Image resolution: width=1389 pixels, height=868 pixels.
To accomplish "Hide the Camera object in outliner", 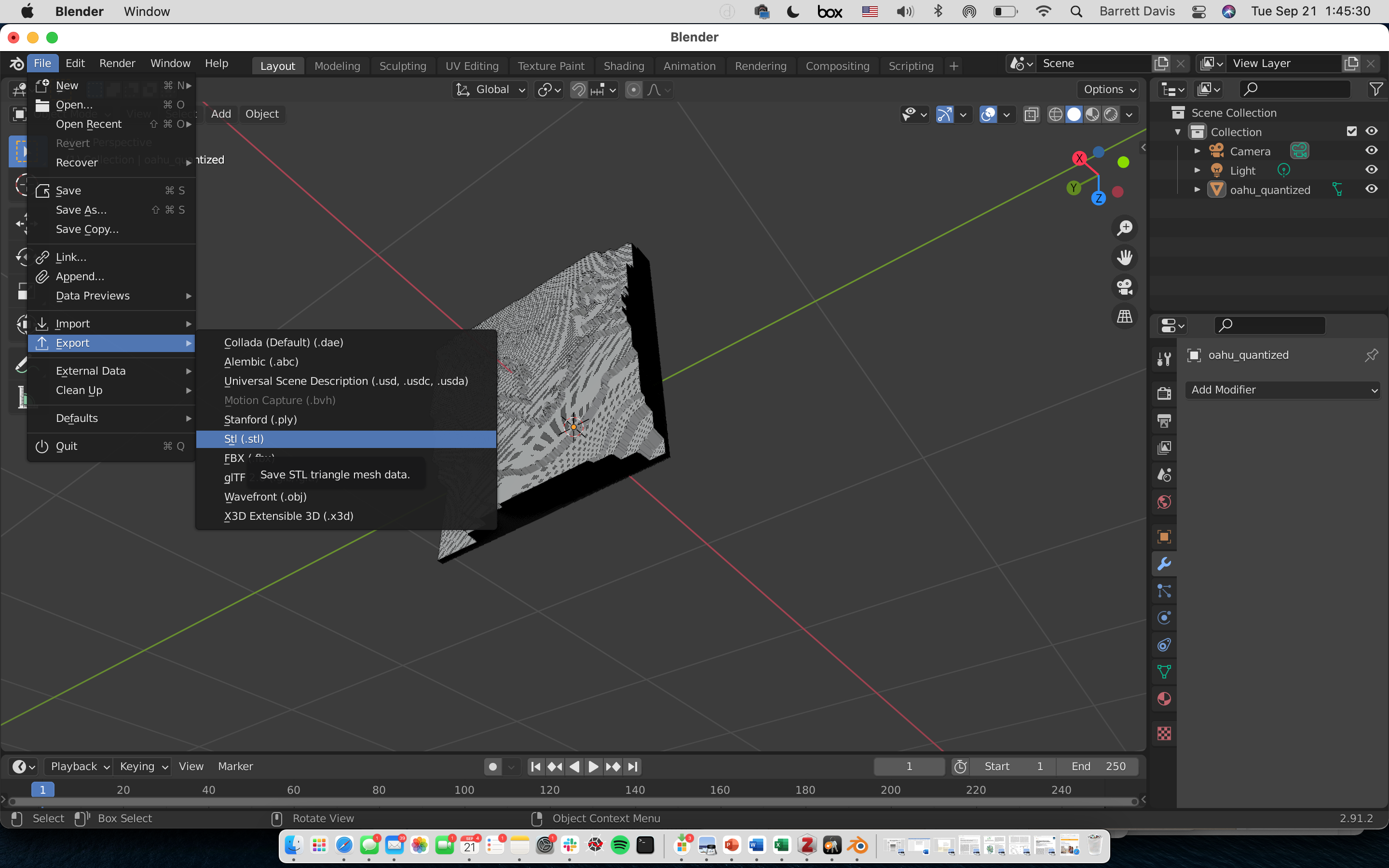I will (x=1371, y=150).
